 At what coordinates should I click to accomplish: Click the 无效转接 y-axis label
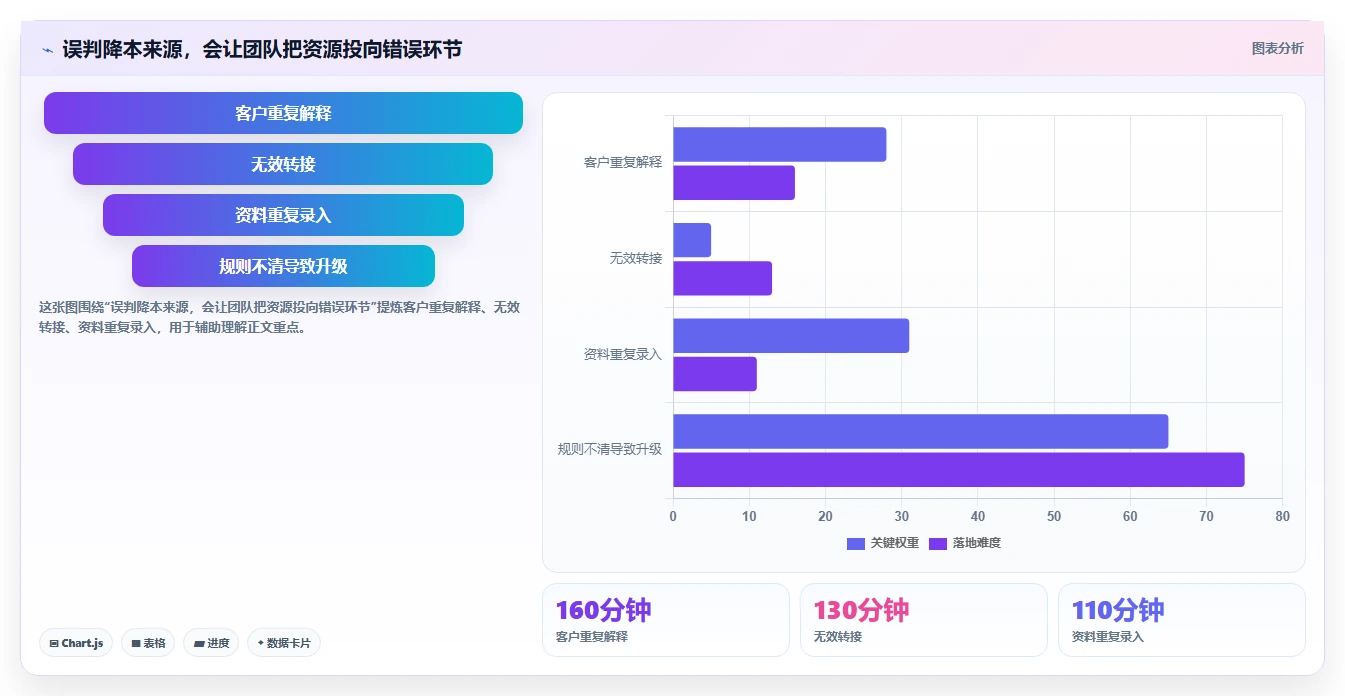coord(636,258)
